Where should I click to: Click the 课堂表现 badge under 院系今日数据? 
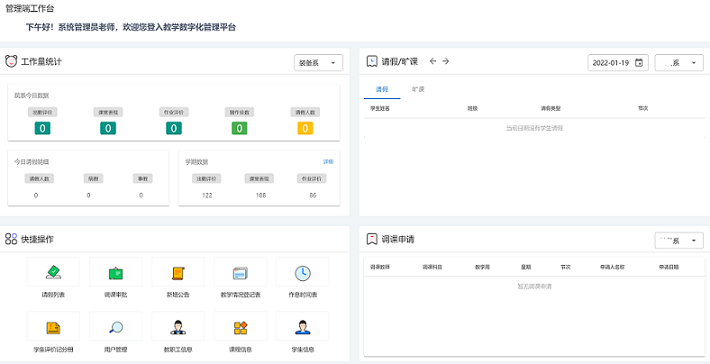click(x=108, y=112)
